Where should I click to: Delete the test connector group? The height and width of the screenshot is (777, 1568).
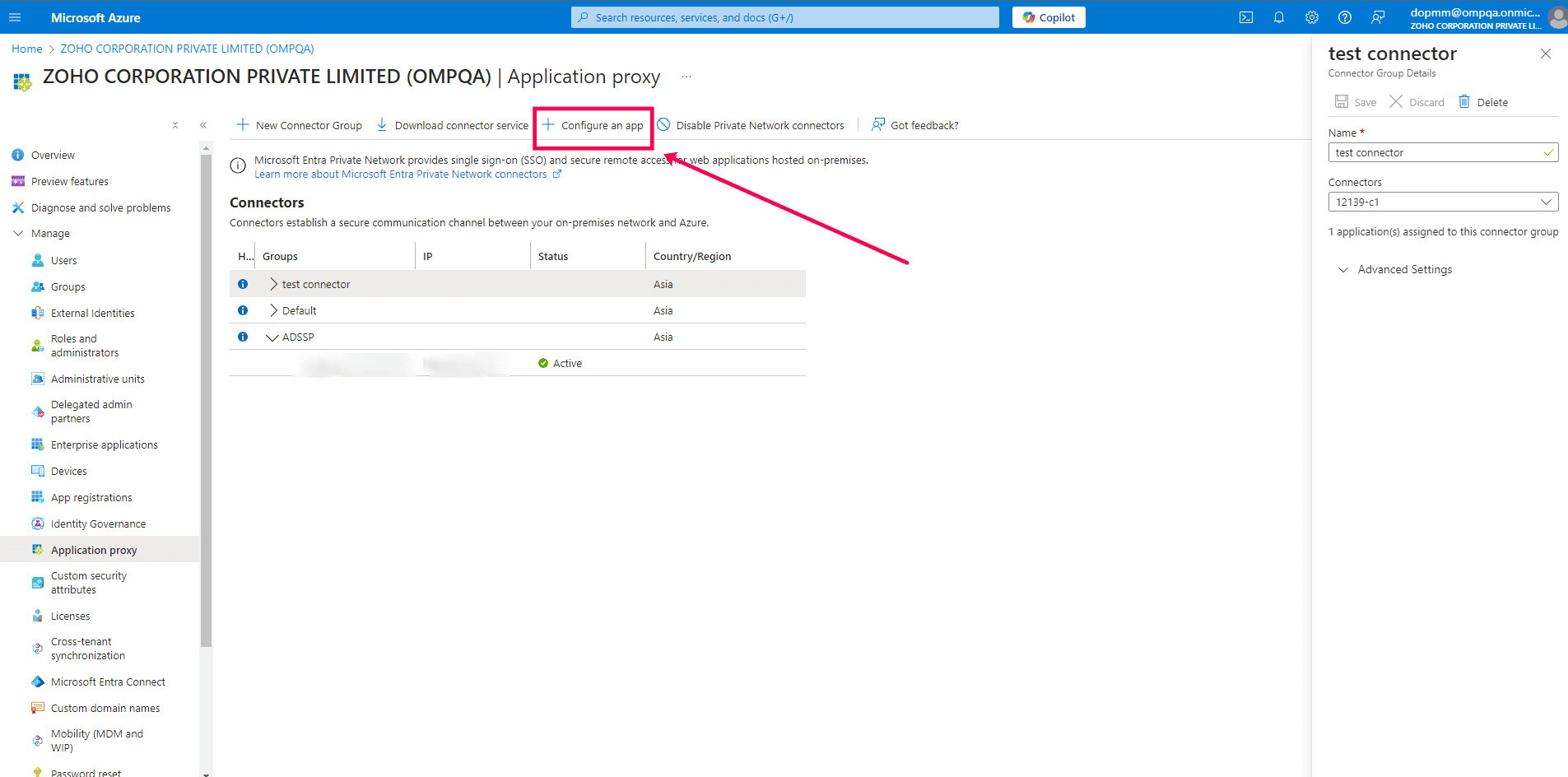click(x=1483, y=102)
